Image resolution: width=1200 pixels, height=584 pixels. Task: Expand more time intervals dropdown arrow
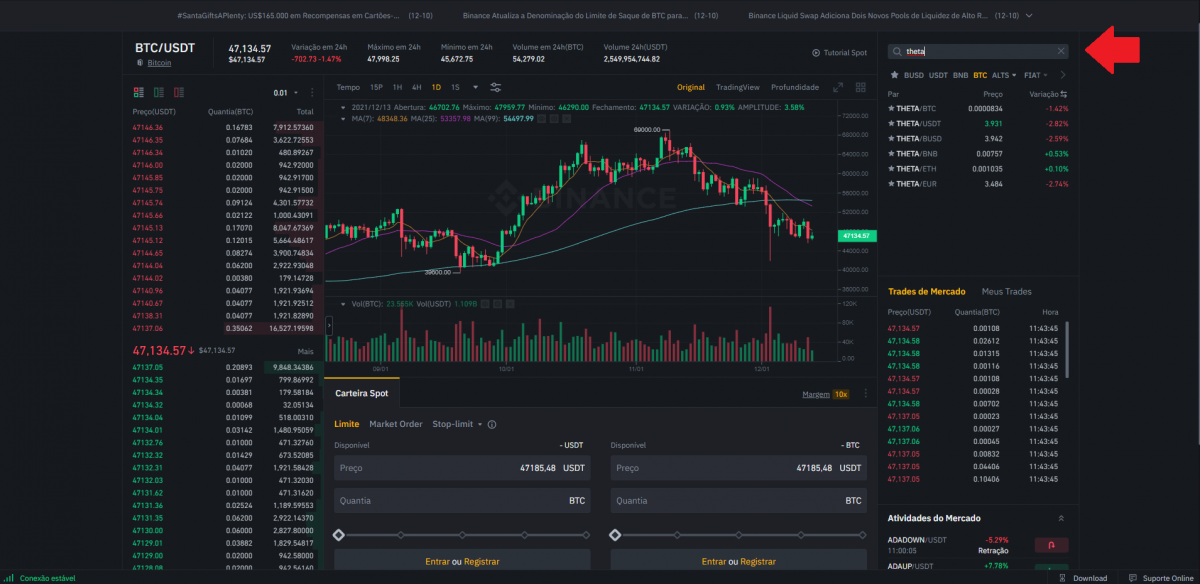(x=476, y=87)
